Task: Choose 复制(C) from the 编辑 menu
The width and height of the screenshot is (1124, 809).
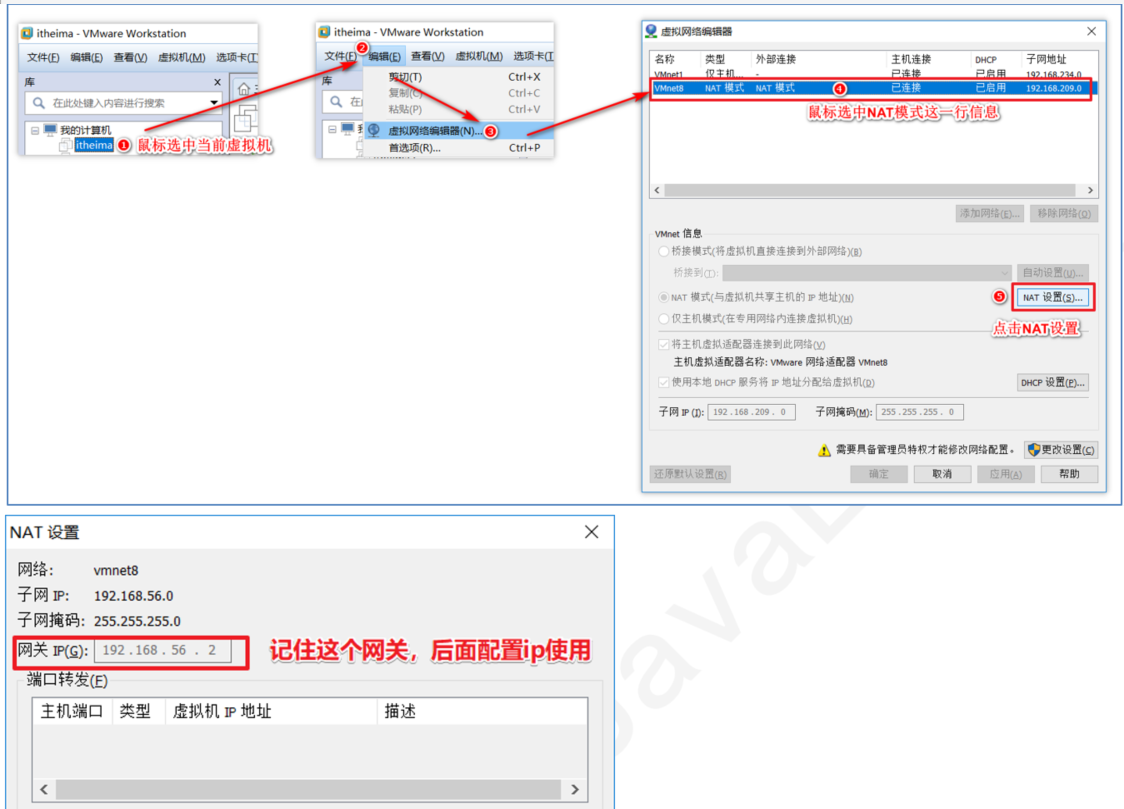Action: pyautogui.click(x=458, y=93)
